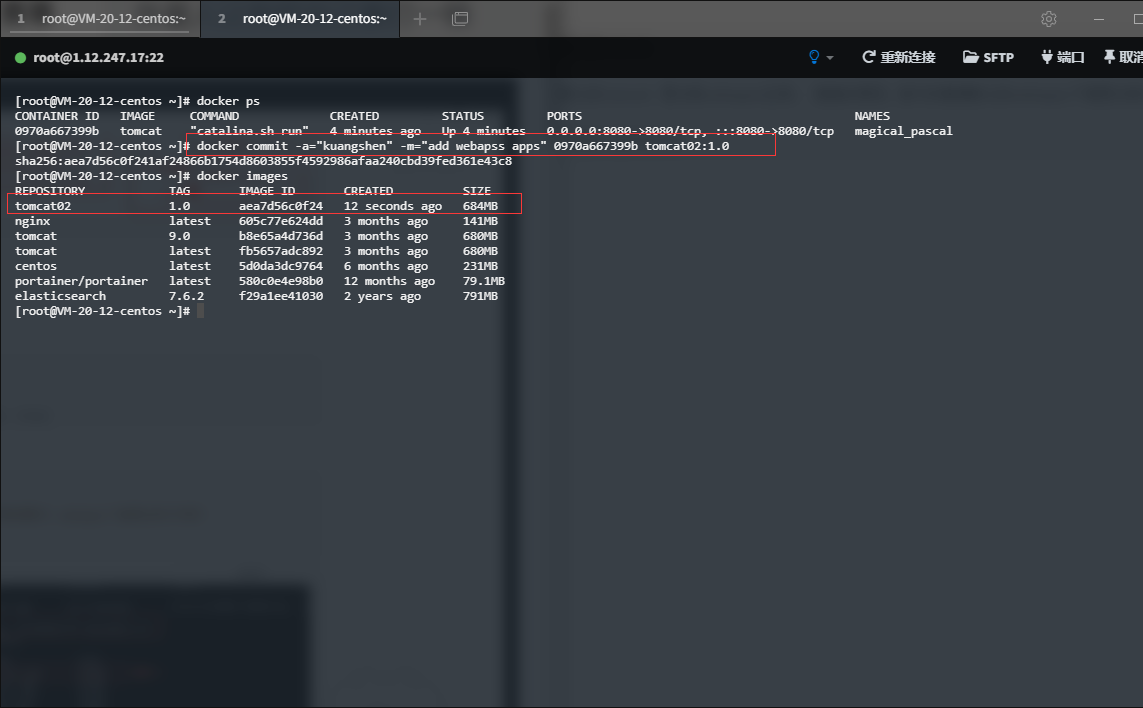The width and height of the screenshot is (1143, 708).
Task: Click the elasticsearch repository name
Action: click(61, 296)
